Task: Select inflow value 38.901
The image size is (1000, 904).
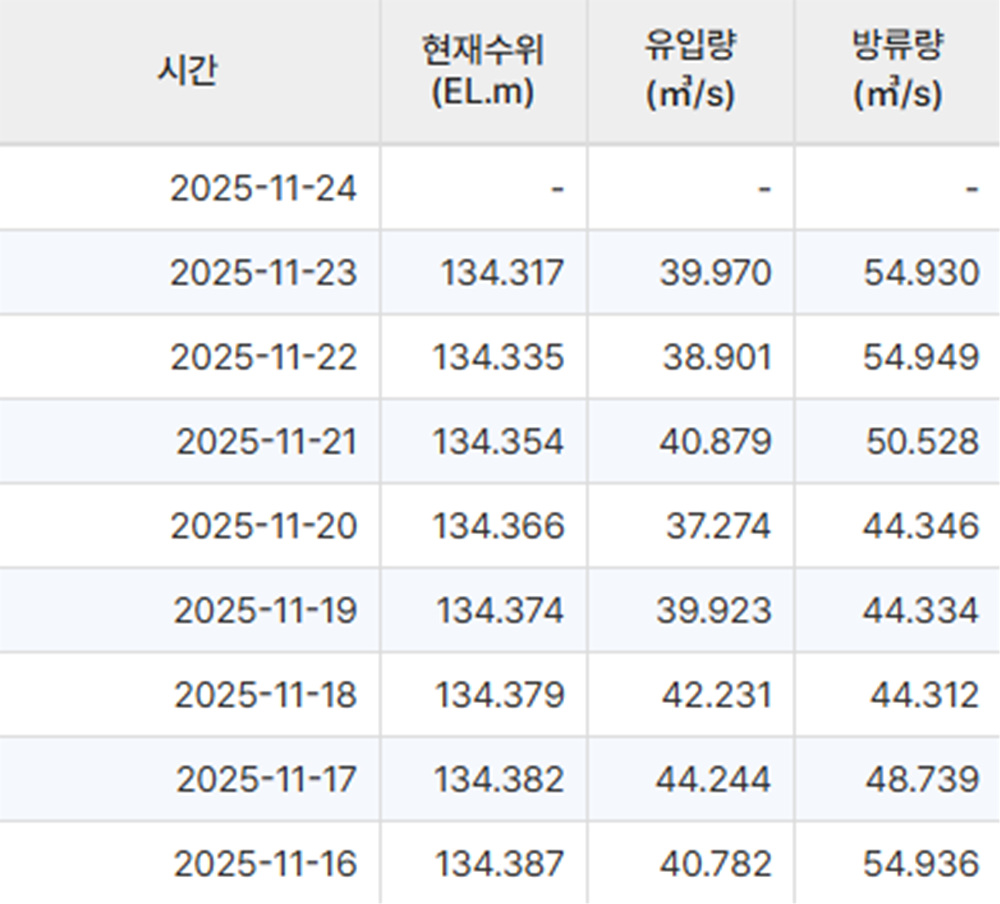Action: pos(716,357)
